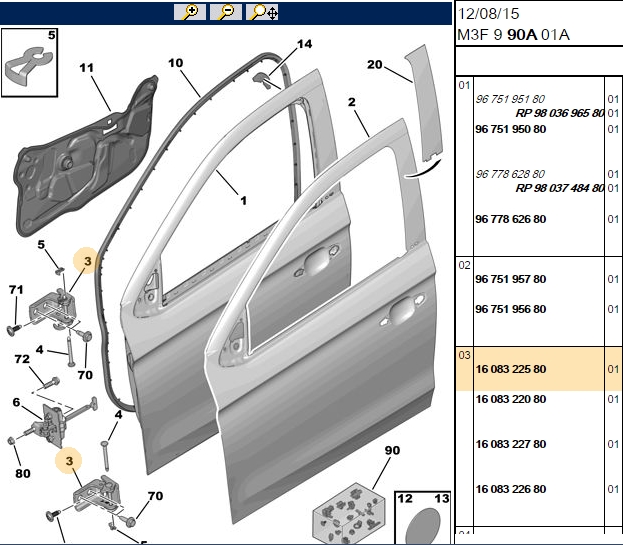Click row reference 01 in parts table

[x=464, y=85]
